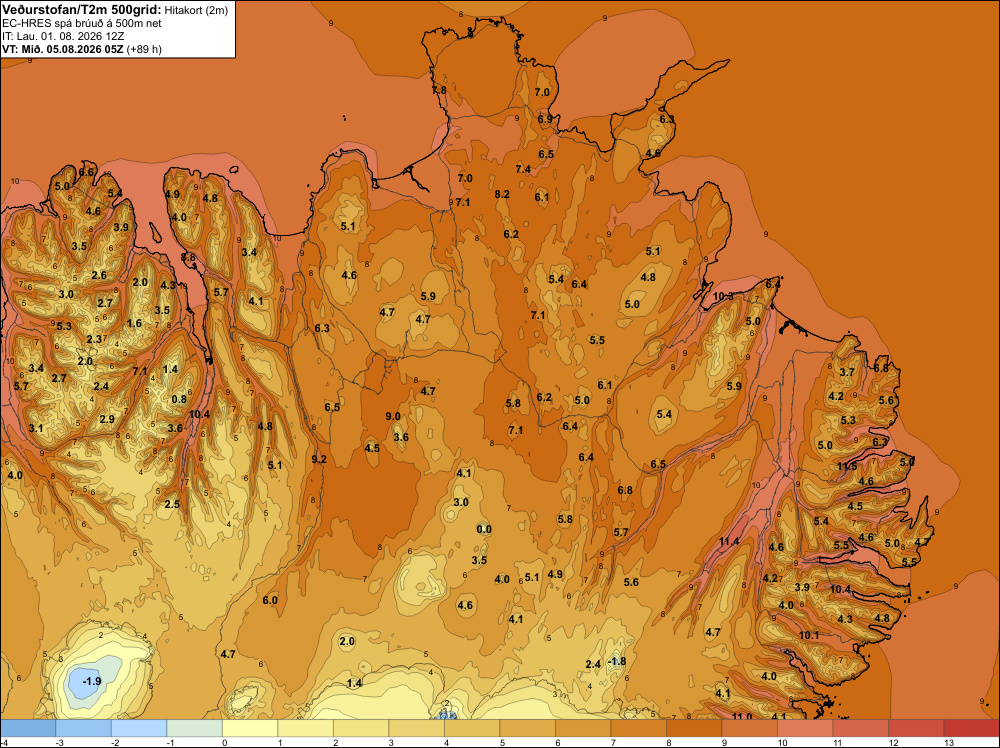Select the -1.8 temperature label
This screenshot has height=748, width=1000.
point(616,661)
